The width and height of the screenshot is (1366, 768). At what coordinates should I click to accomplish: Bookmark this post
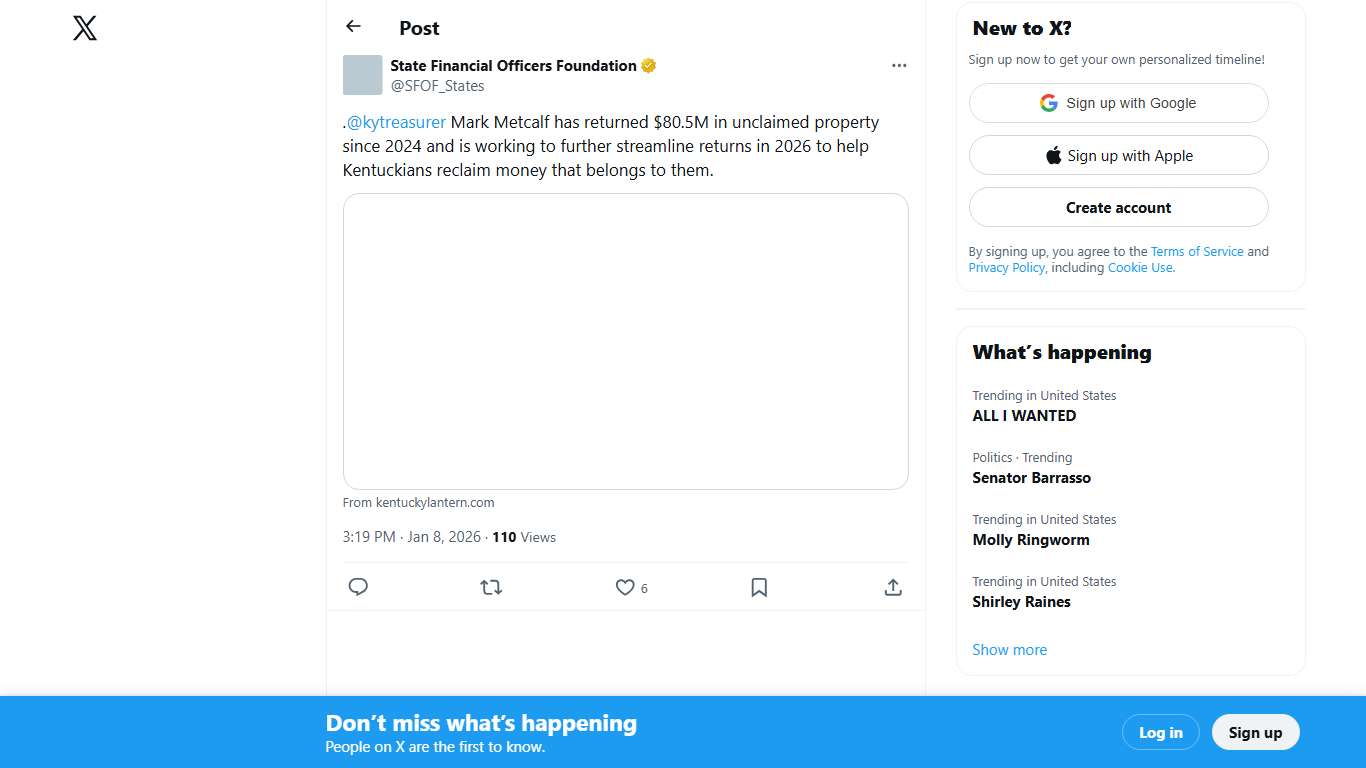pyautogui.click(x=759, y=587)
